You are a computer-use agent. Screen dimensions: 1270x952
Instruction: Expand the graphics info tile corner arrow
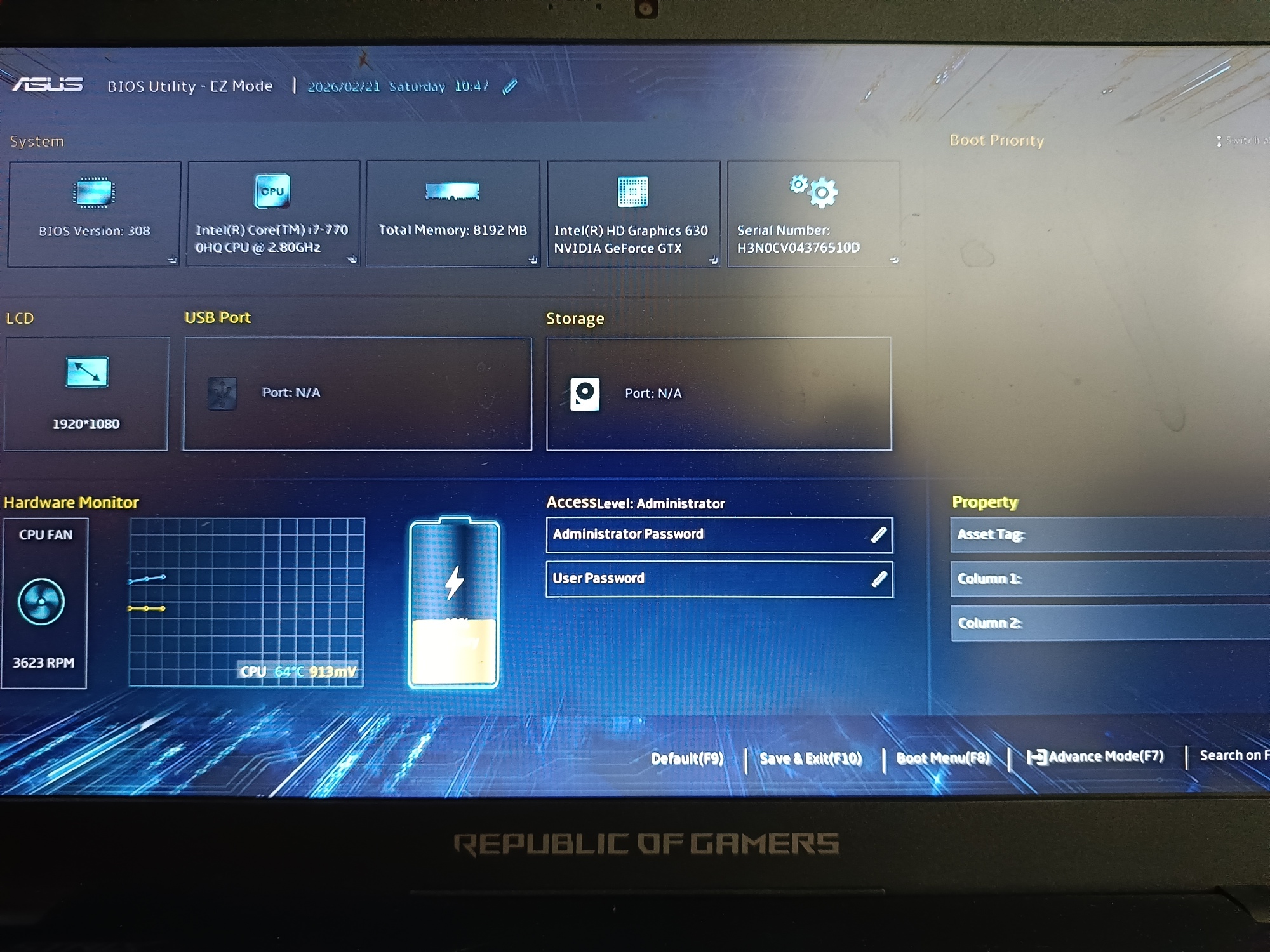(712, 260)
